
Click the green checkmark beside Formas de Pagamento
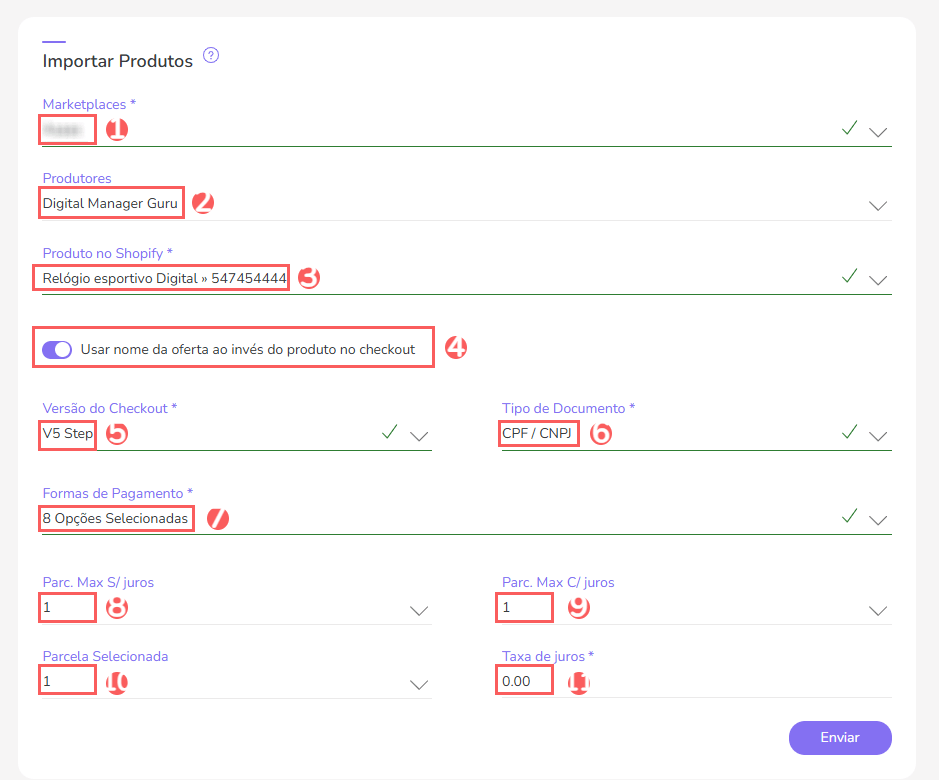point(849,518)
